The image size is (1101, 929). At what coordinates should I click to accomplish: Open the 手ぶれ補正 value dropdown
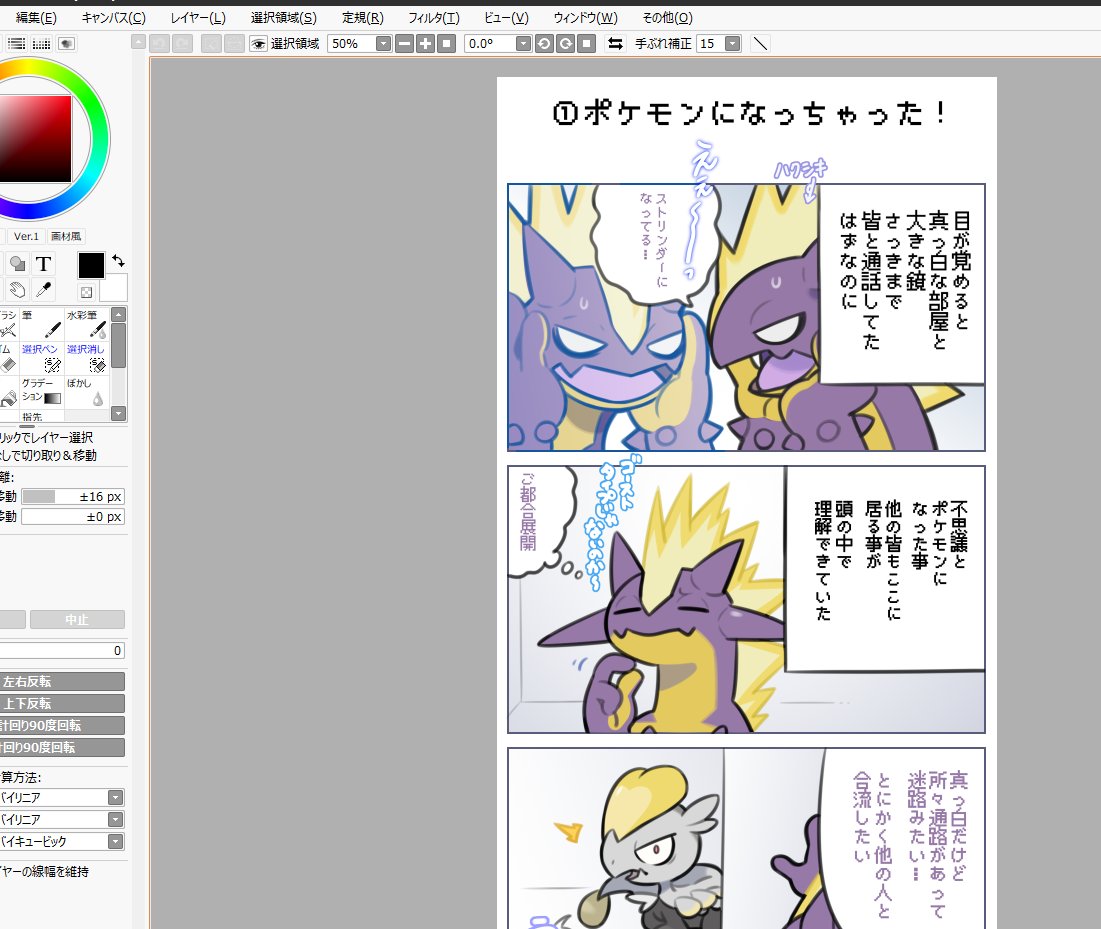point(732,44)
